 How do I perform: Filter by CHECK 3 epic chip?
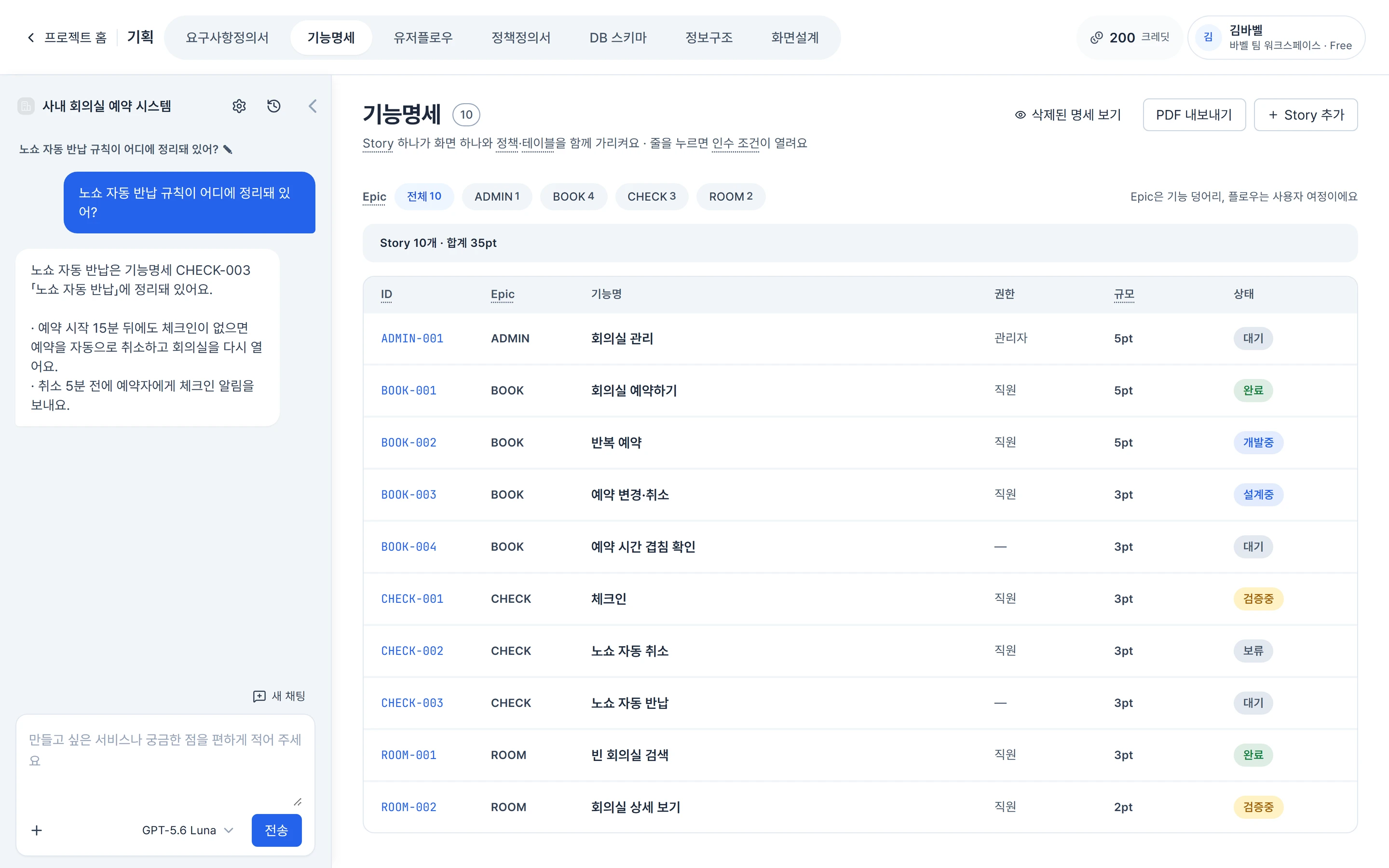[x=652, y=196]
